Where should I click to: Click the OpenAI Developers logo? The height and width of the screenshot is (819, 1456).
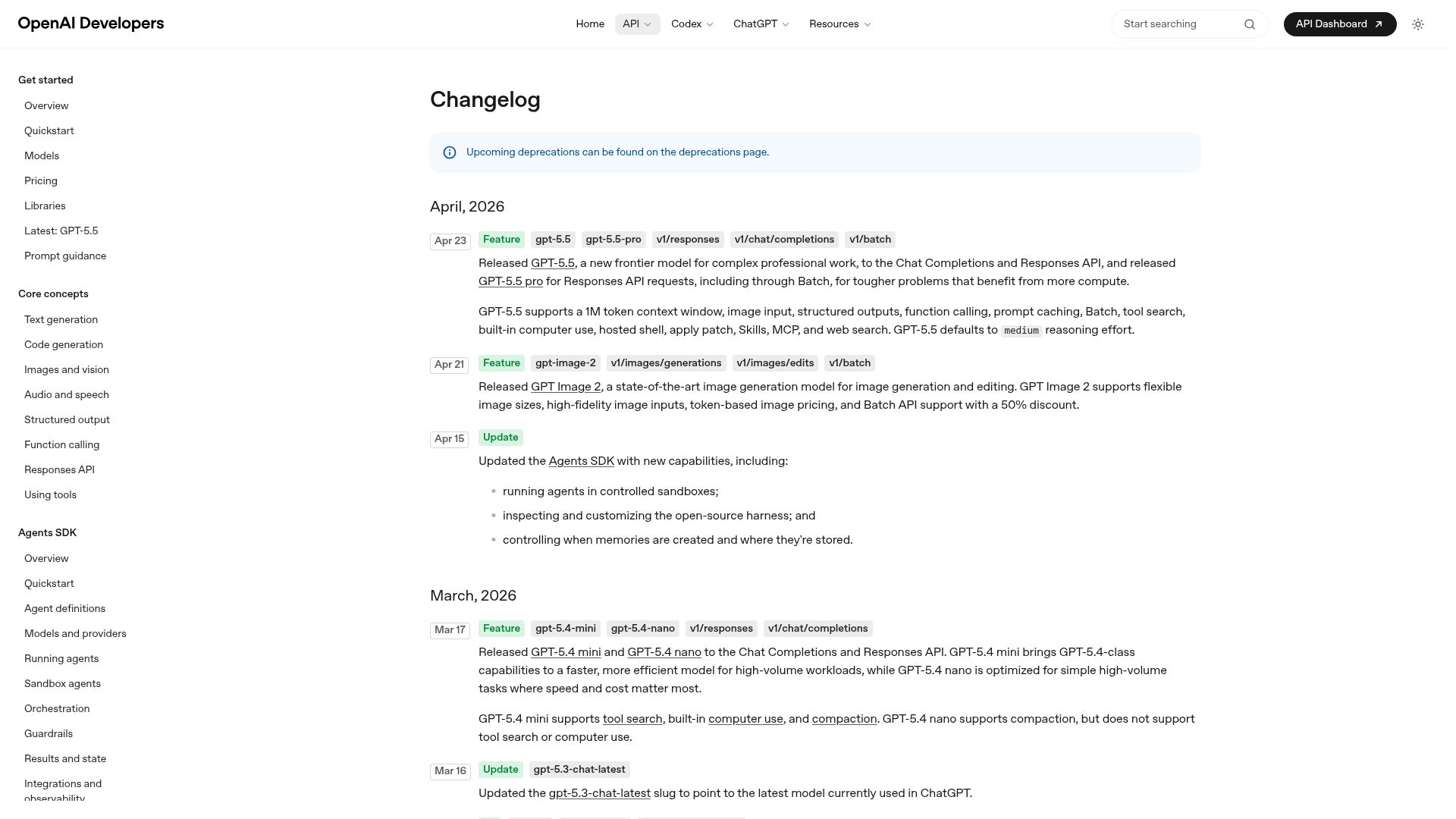coord(91,24)
